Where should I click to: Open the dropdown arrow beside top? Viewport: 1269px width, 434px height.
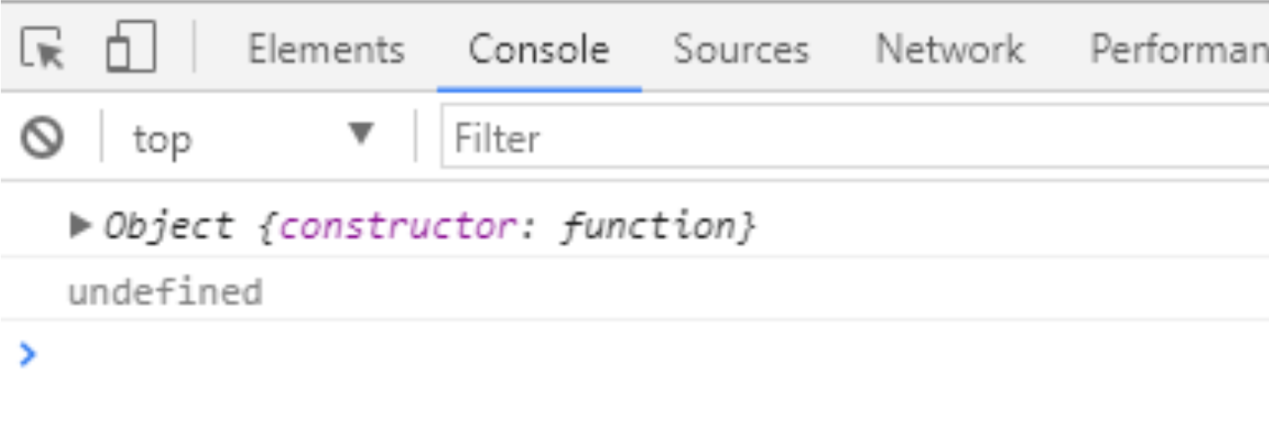[361, 134]
